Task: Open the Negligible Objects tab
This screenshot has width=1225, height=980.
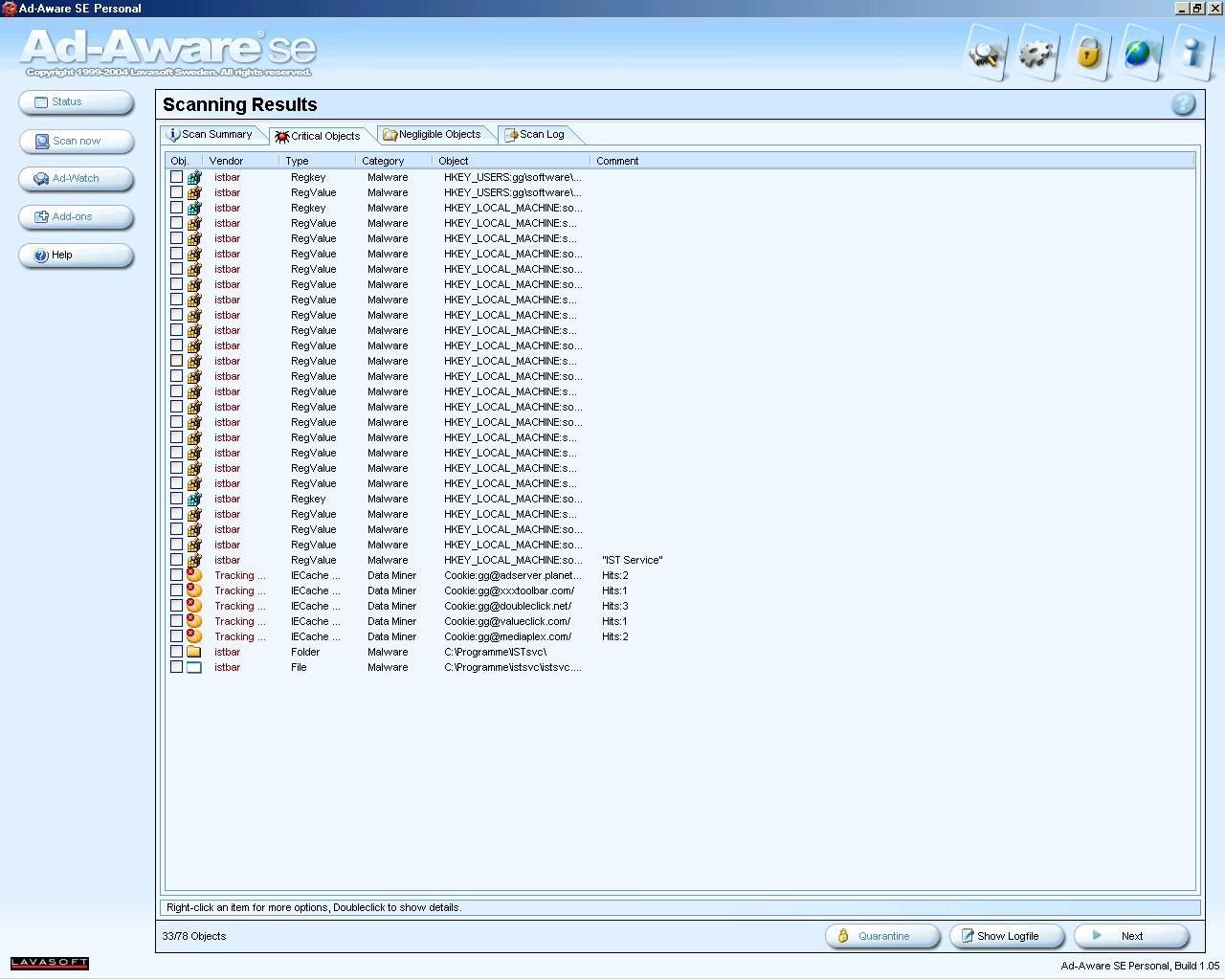Action: tap(433, 135)
